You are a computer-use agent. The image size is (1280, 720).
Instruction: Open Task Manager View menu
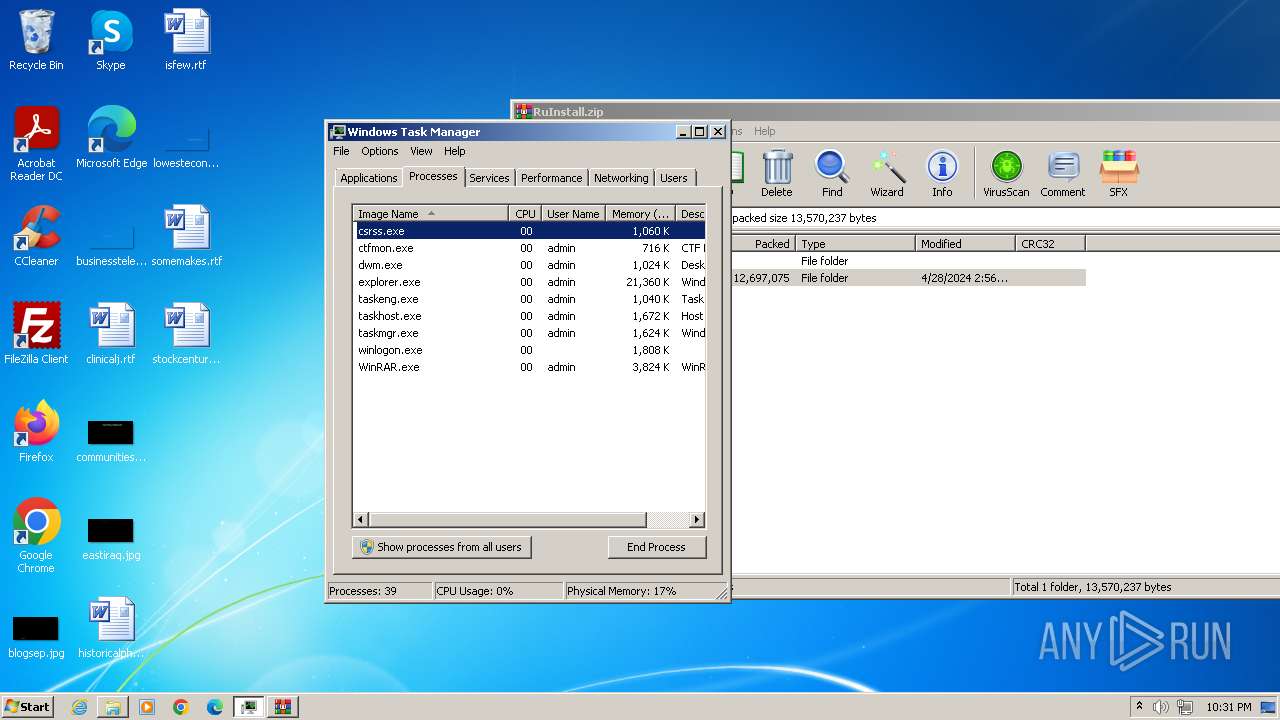point(421,151)
